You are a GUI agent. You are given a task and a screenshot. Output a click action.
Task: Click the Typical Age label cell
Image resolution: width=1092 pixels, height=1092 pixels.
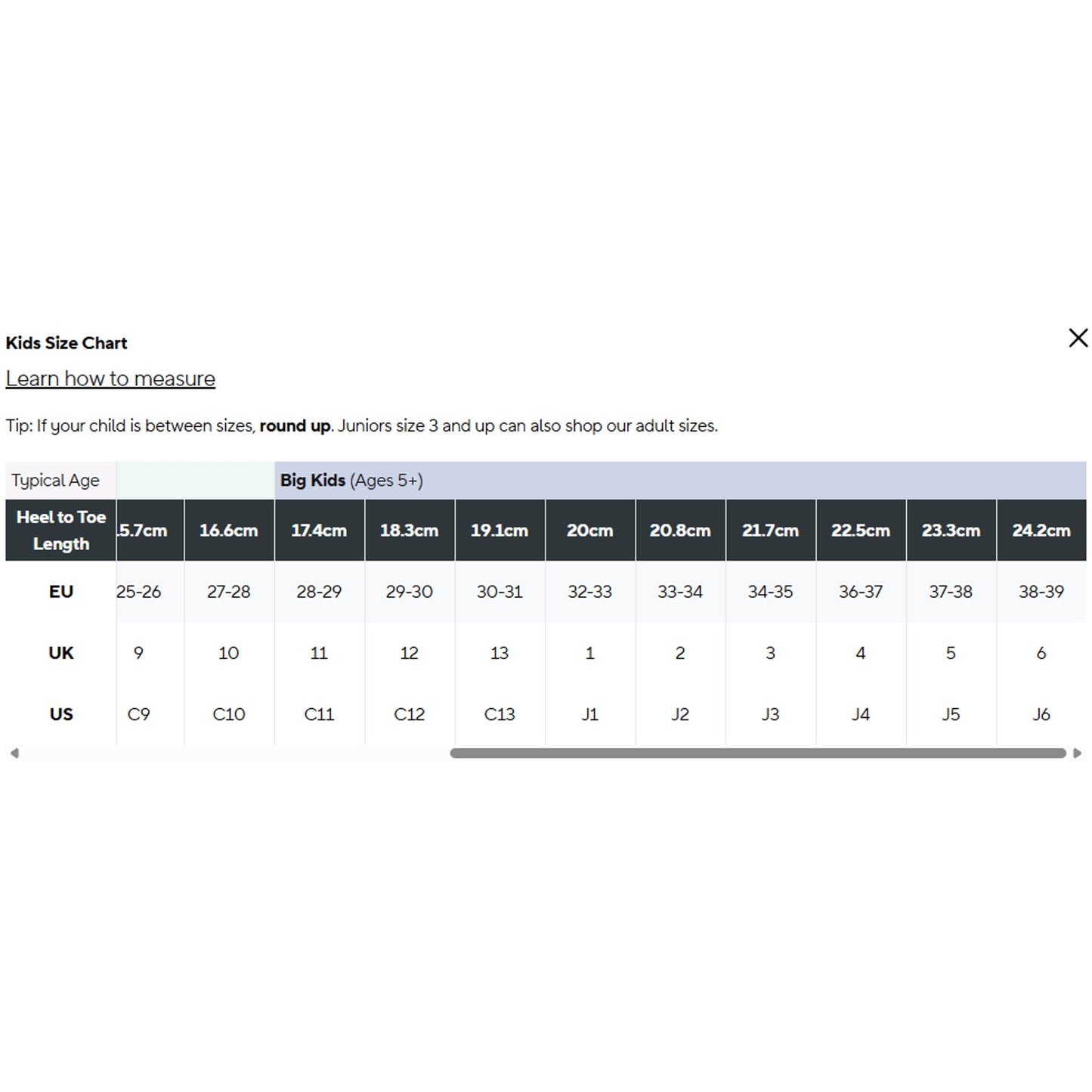56,481
